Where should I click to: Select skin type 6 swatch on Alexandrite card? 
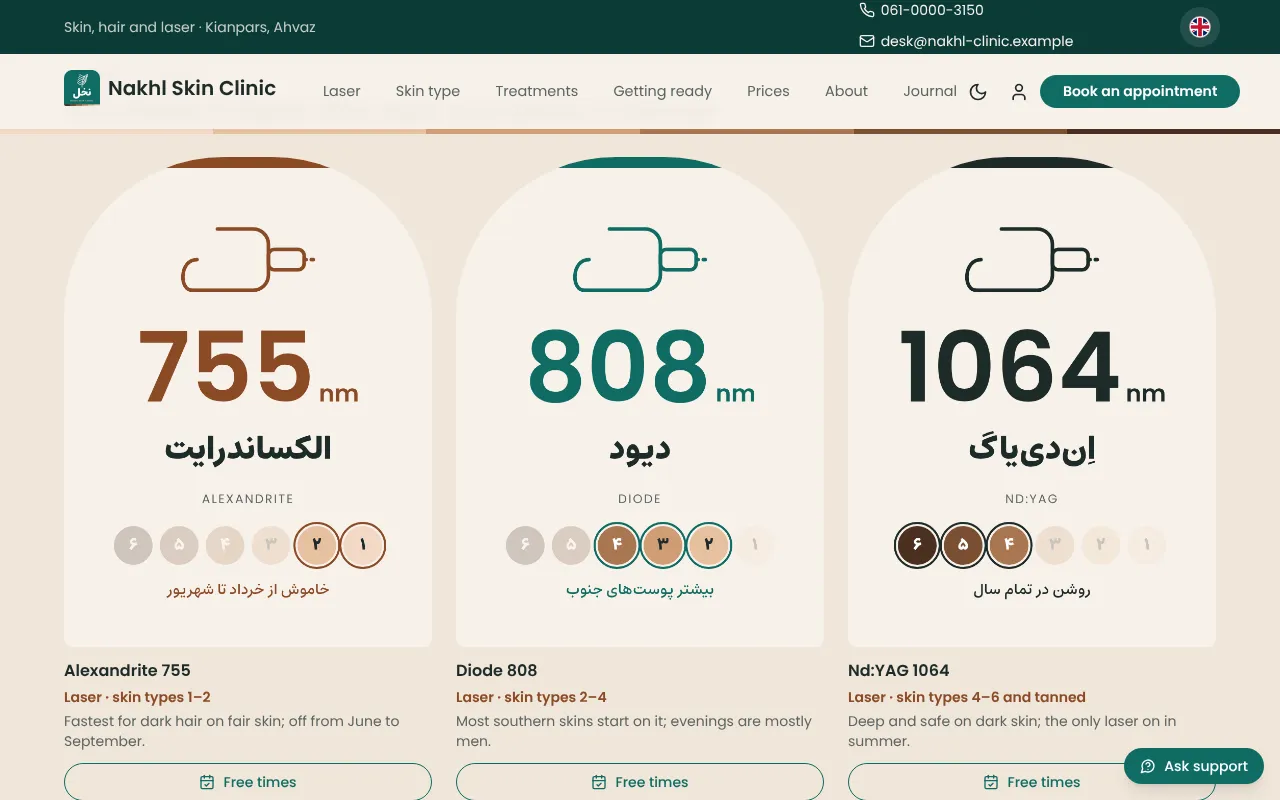coord(133,545)
